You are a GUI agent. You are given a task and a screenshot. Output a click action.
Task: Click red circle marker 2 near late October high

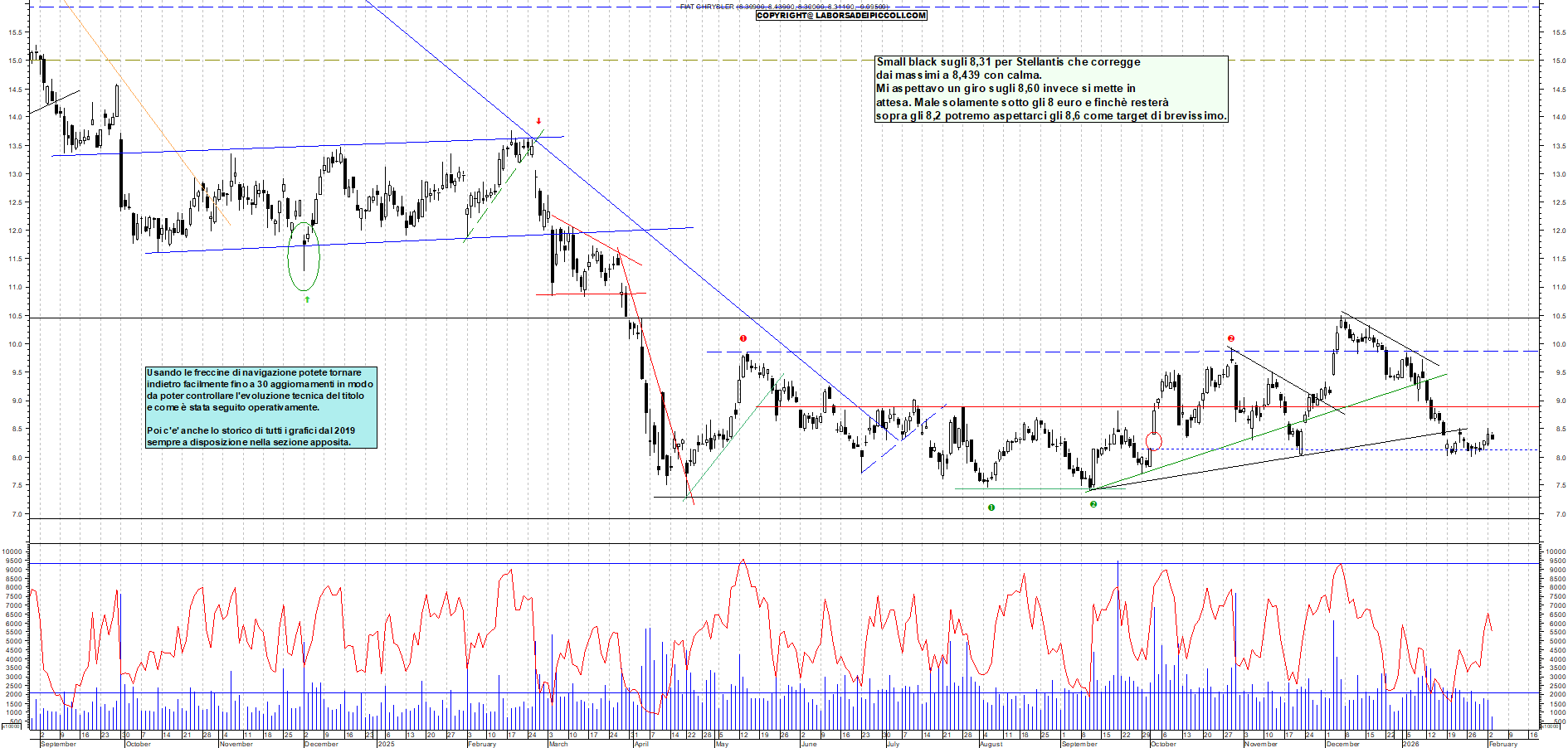(x=1231, y=338)
